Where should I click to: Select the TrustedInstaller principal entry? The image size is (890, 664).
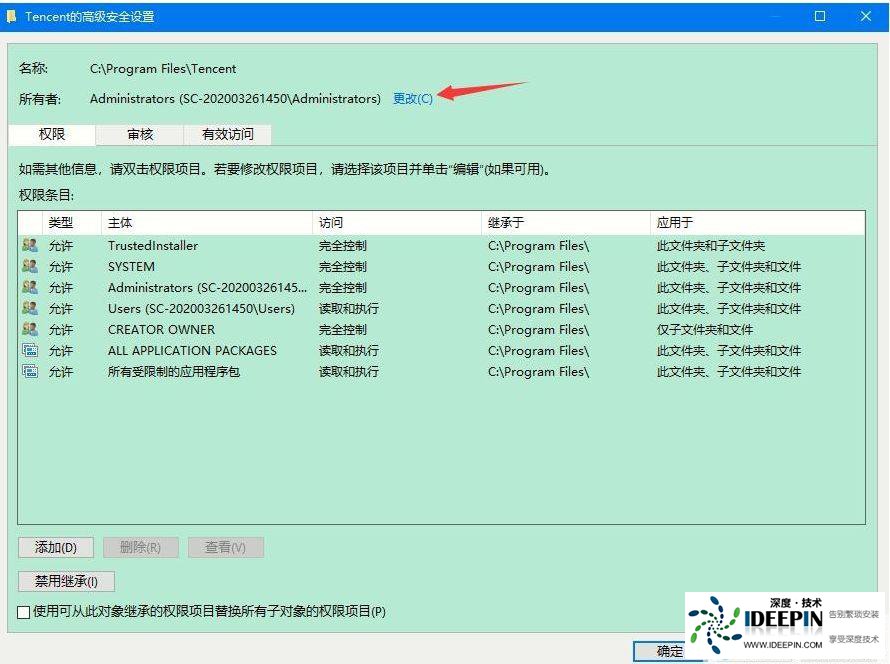point(153,246)
